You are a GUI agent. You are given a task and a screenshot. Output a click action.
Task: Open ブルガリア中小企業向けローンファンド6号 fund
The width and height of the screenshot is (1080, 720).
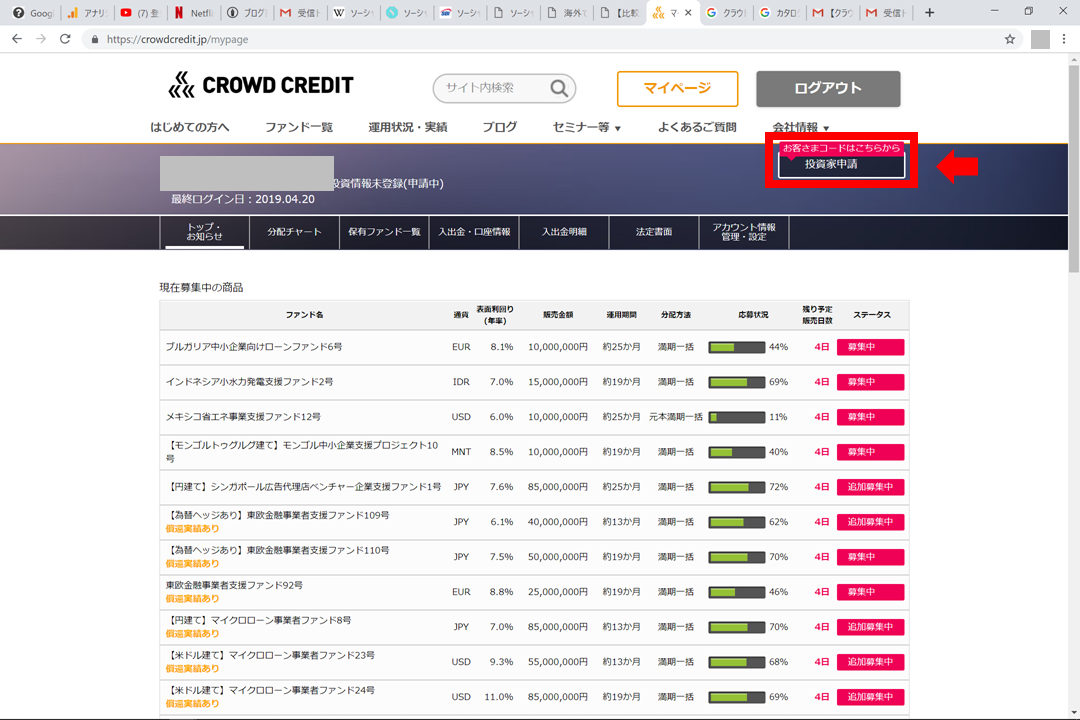tap(253, 347)
